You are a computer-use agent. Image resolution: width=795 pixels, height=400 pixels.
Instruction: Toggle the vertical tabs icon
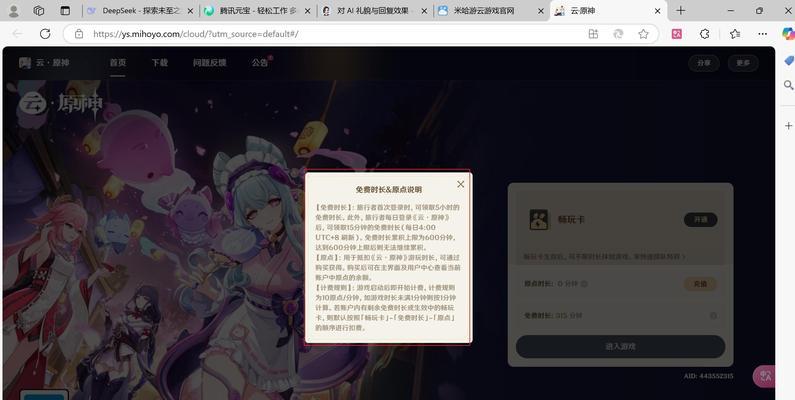[65, 11]
